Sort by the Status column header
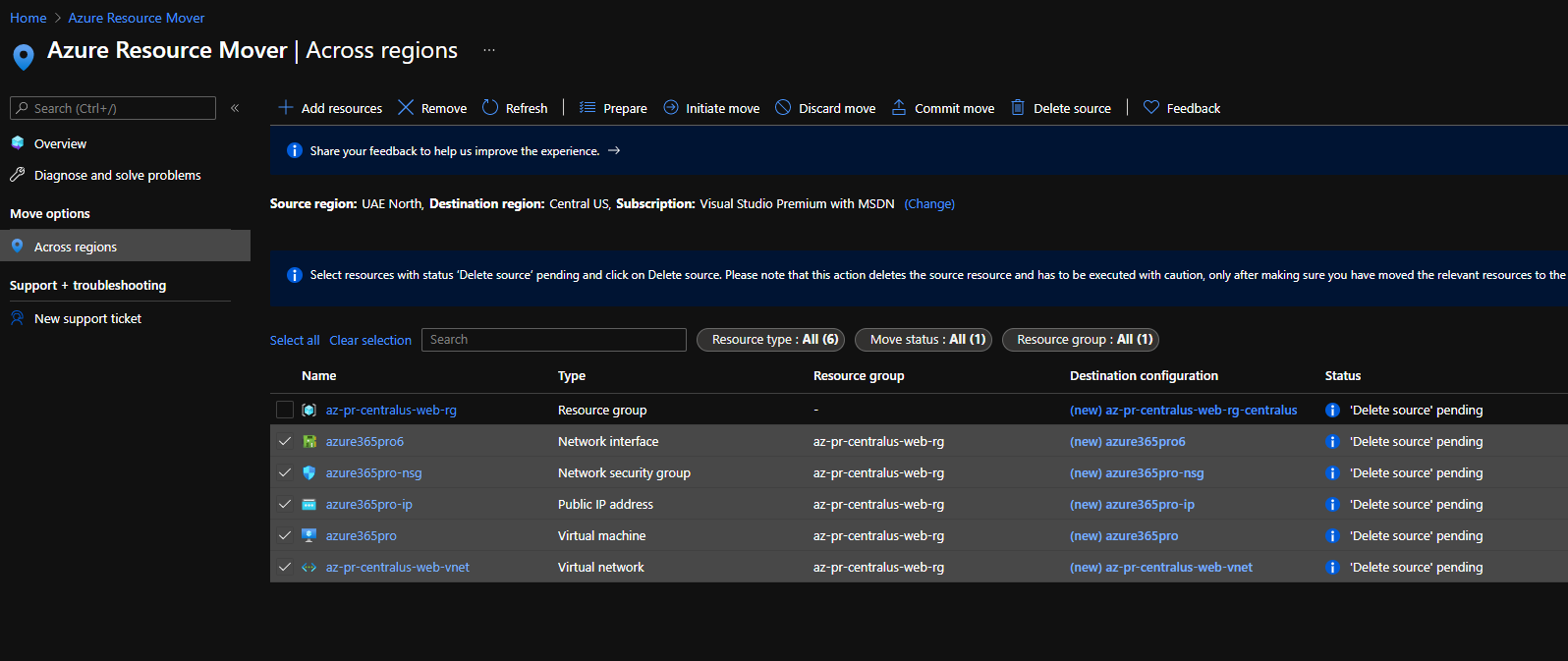 tap(1343, 375)
